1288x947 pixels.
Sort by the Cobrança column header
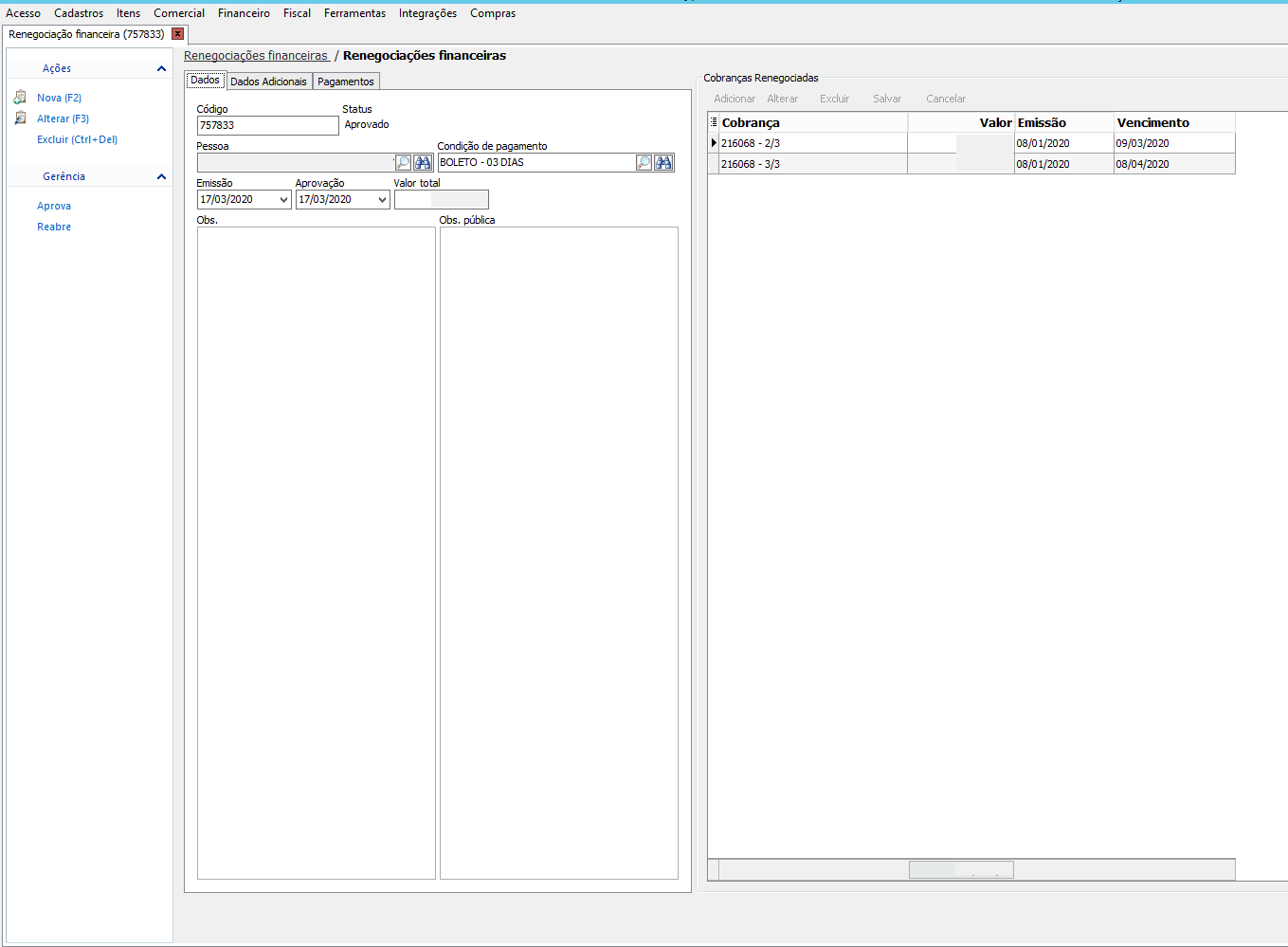coord(813,122)
